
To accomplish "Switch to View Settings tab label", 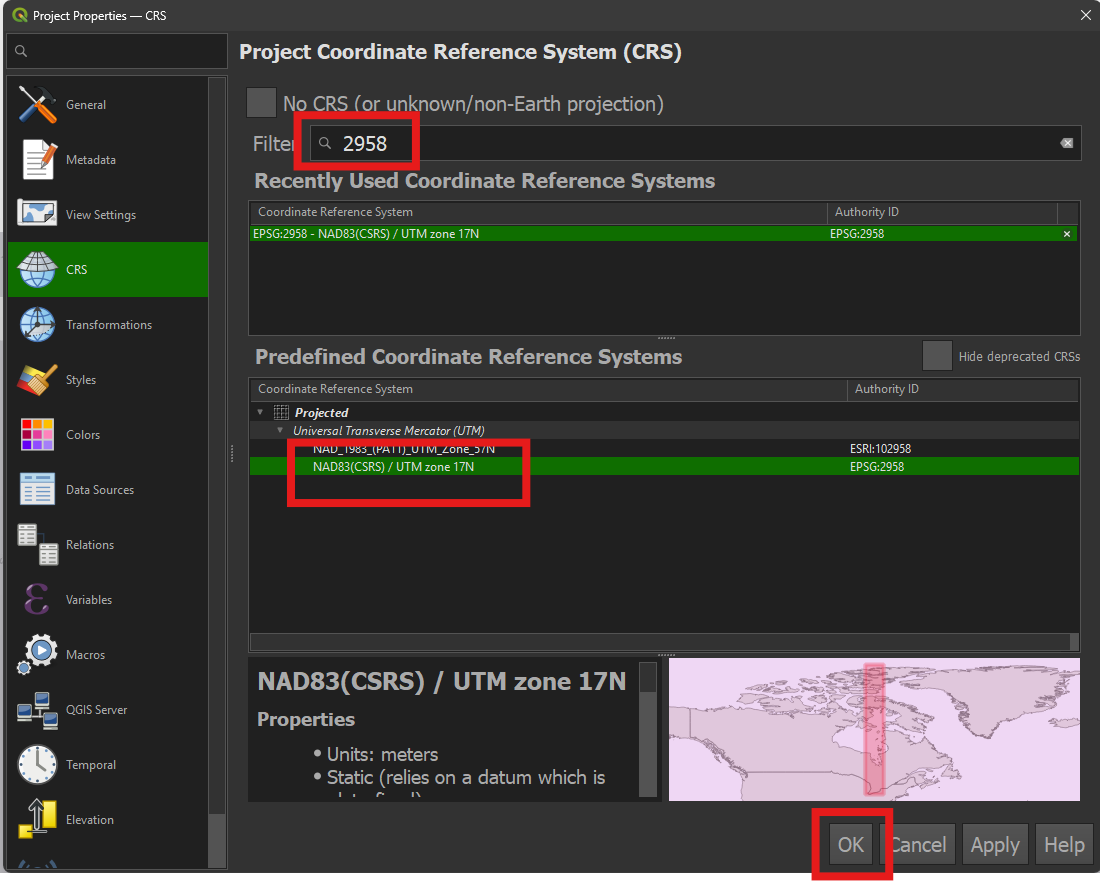I will 101,215.
